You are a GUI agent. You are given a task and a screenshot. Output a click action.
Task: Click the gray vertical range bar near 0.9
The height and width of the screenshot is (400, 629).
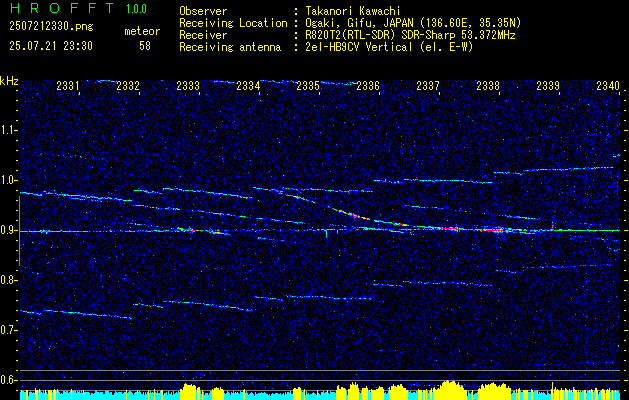click(19, 231)
